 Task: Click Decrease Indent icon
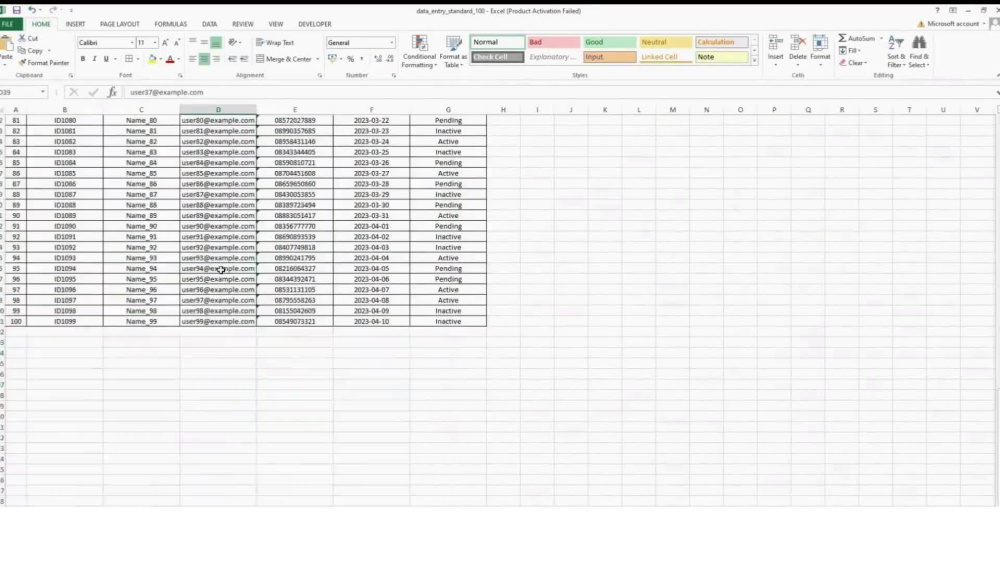click(x=232, y=59)
